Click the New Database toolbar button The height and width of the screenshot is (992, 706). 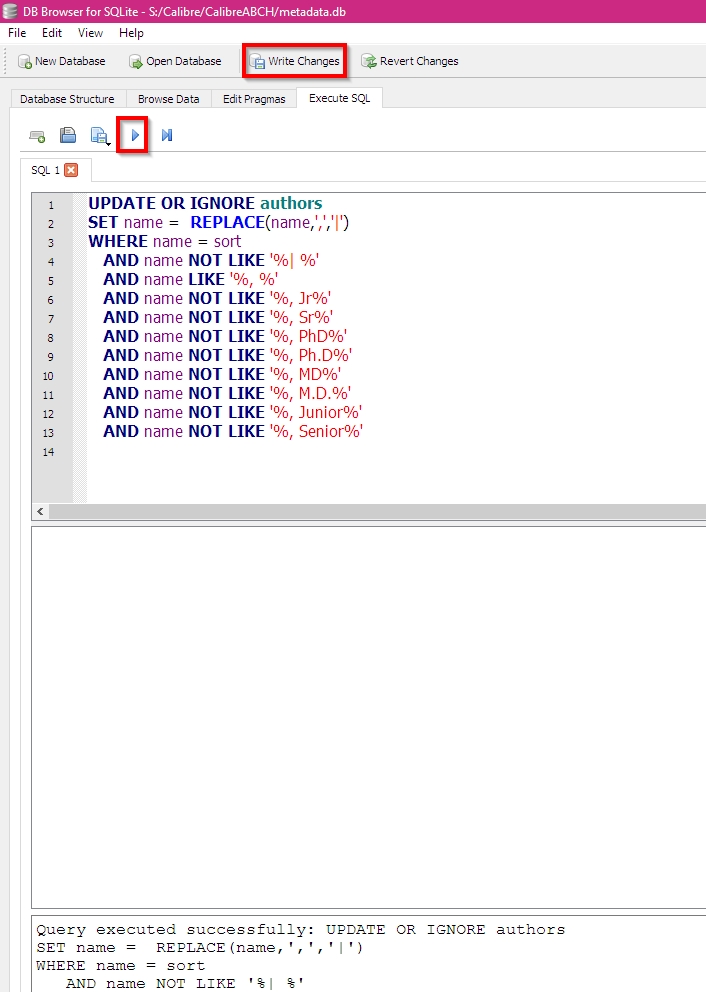[x=61, y=61]
